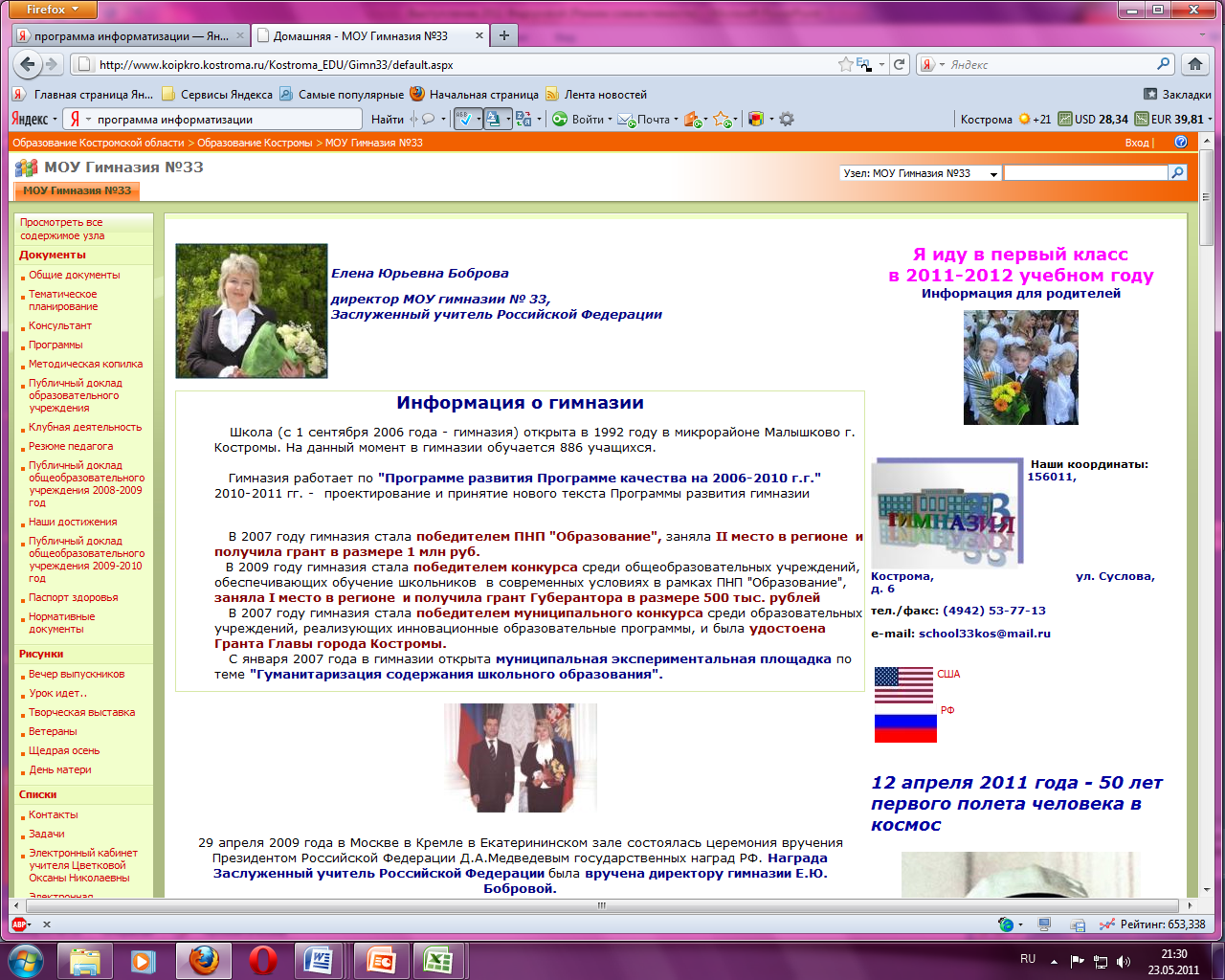Open Общие документы sidebar link
The width and height of the screenshot is (1225, 980).
pyautogui.click(x=75, y=275)
